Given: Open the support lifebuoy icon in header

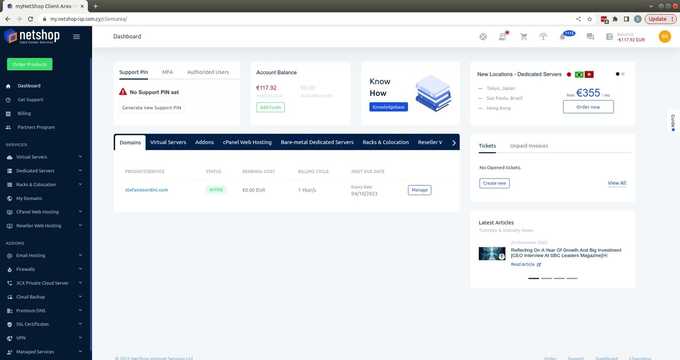Looking at the screenshot, I should pos(483,37).
